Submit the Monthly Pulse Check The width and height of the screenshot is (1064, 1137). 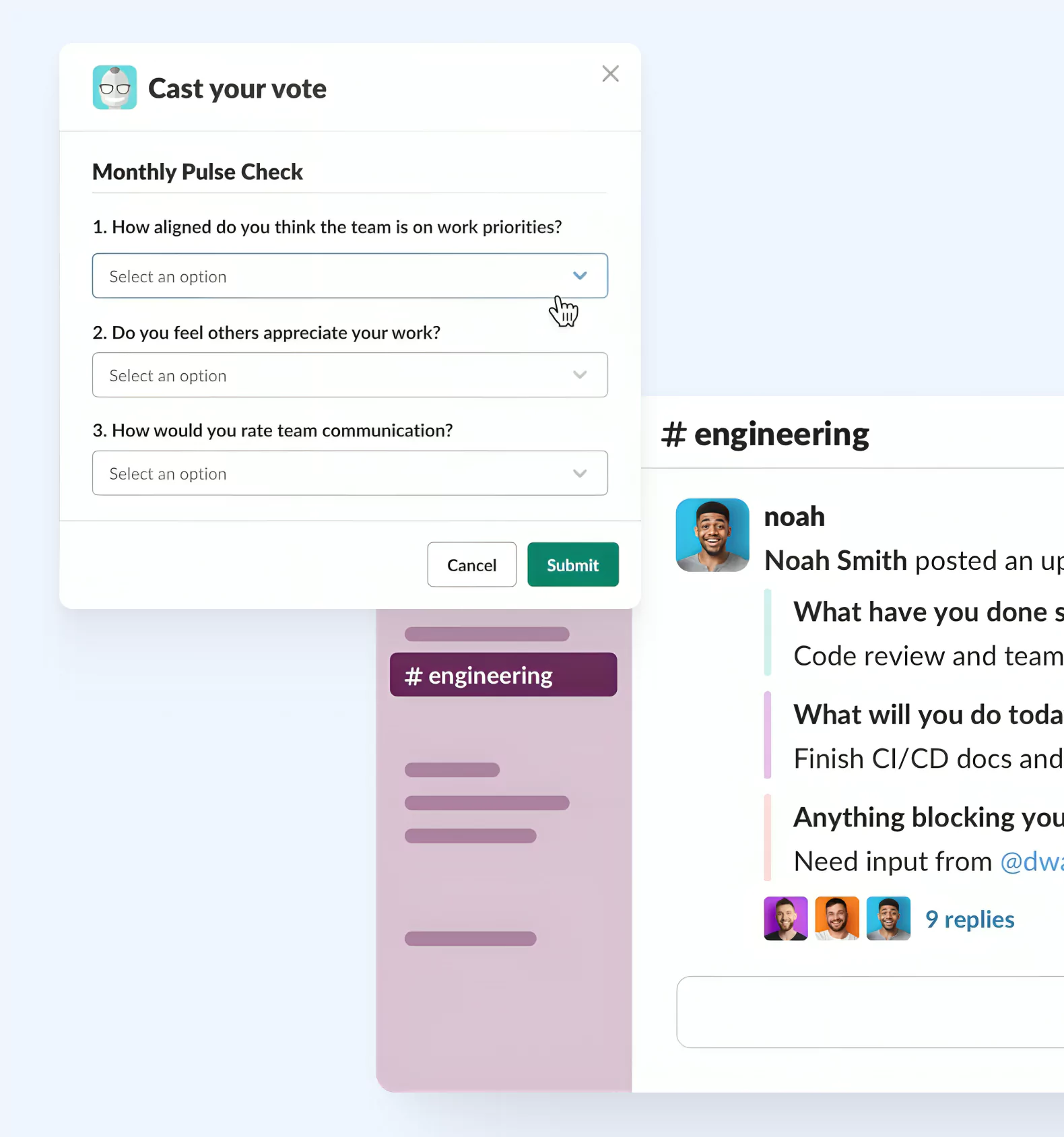tap(573, 564)
